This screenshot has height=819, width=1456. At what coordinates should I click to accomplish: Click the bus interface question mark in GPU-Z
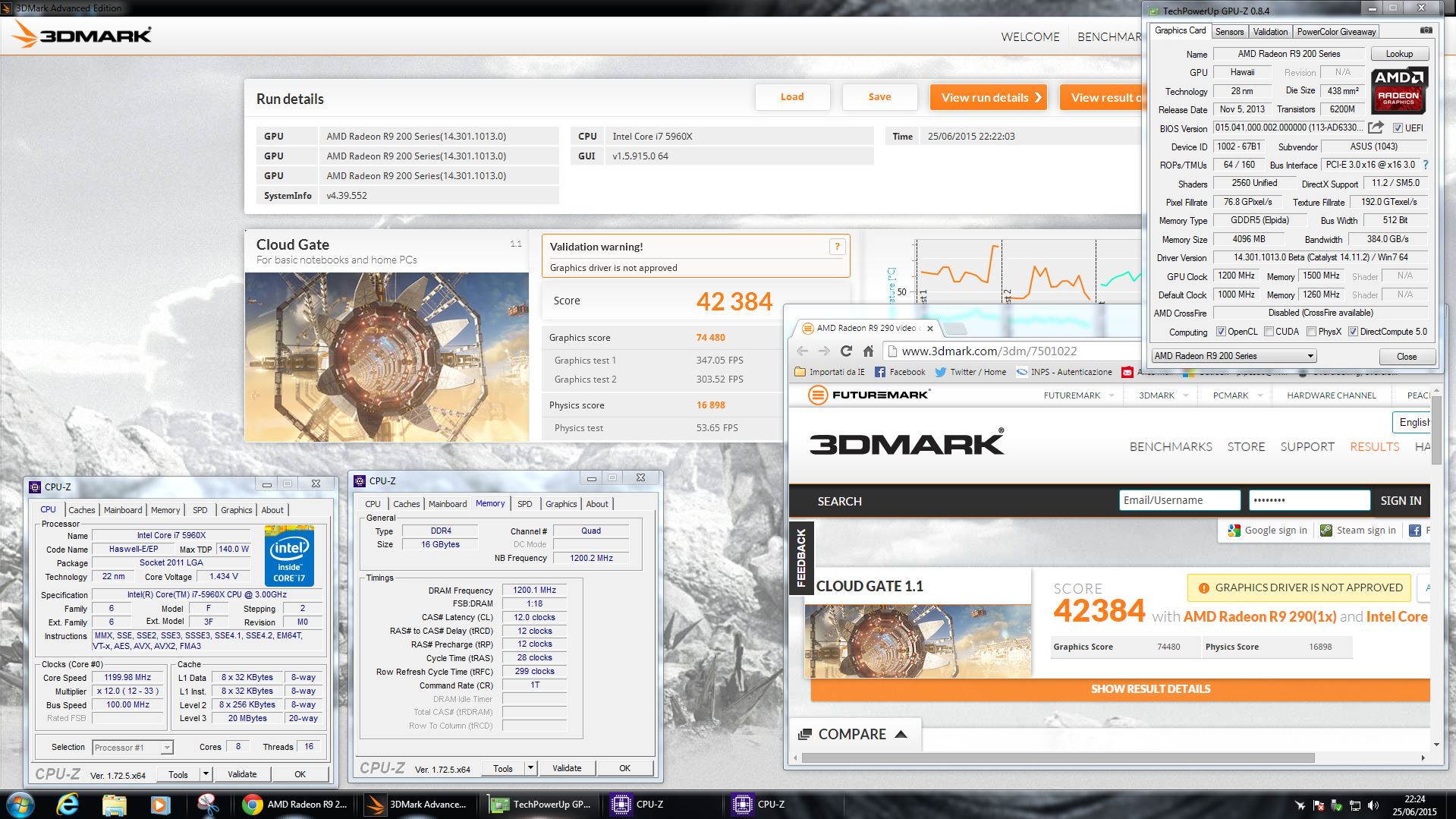point(1425,165)
